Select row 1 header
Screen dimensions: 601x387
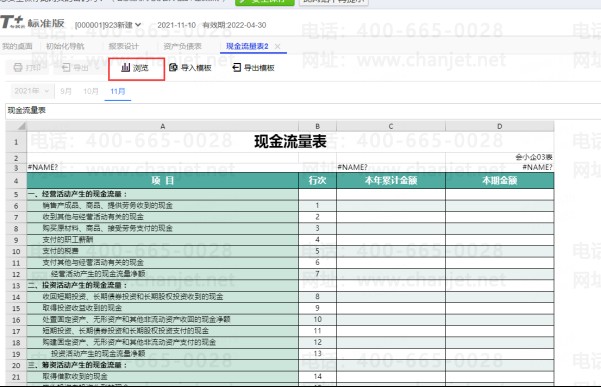pyautogui.click(x=16, y=142)
